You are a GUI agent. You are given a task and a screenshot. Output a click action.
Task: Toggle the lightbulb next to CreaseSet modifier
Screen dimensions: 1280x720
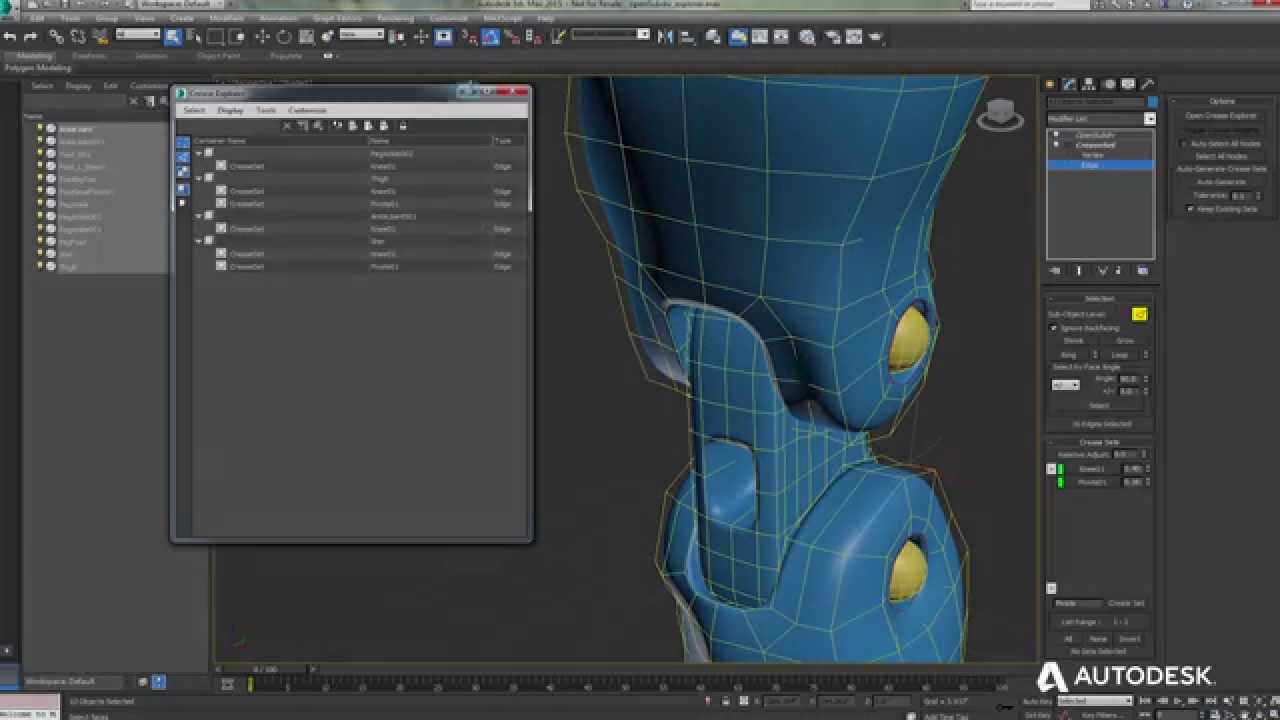coord(1056,145)
